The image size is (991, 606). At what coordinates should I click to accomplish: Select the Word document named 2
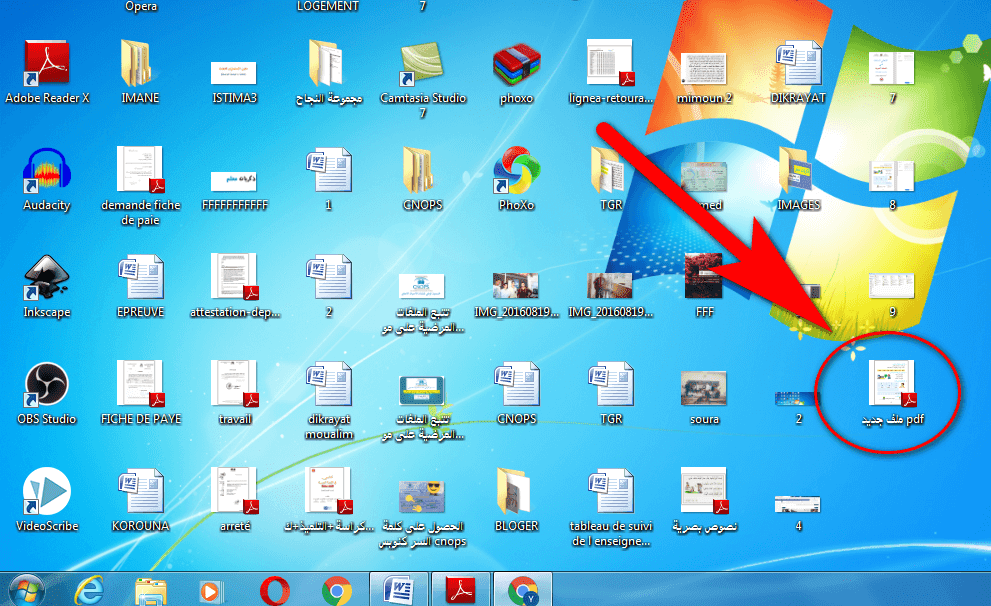point(329,277)
